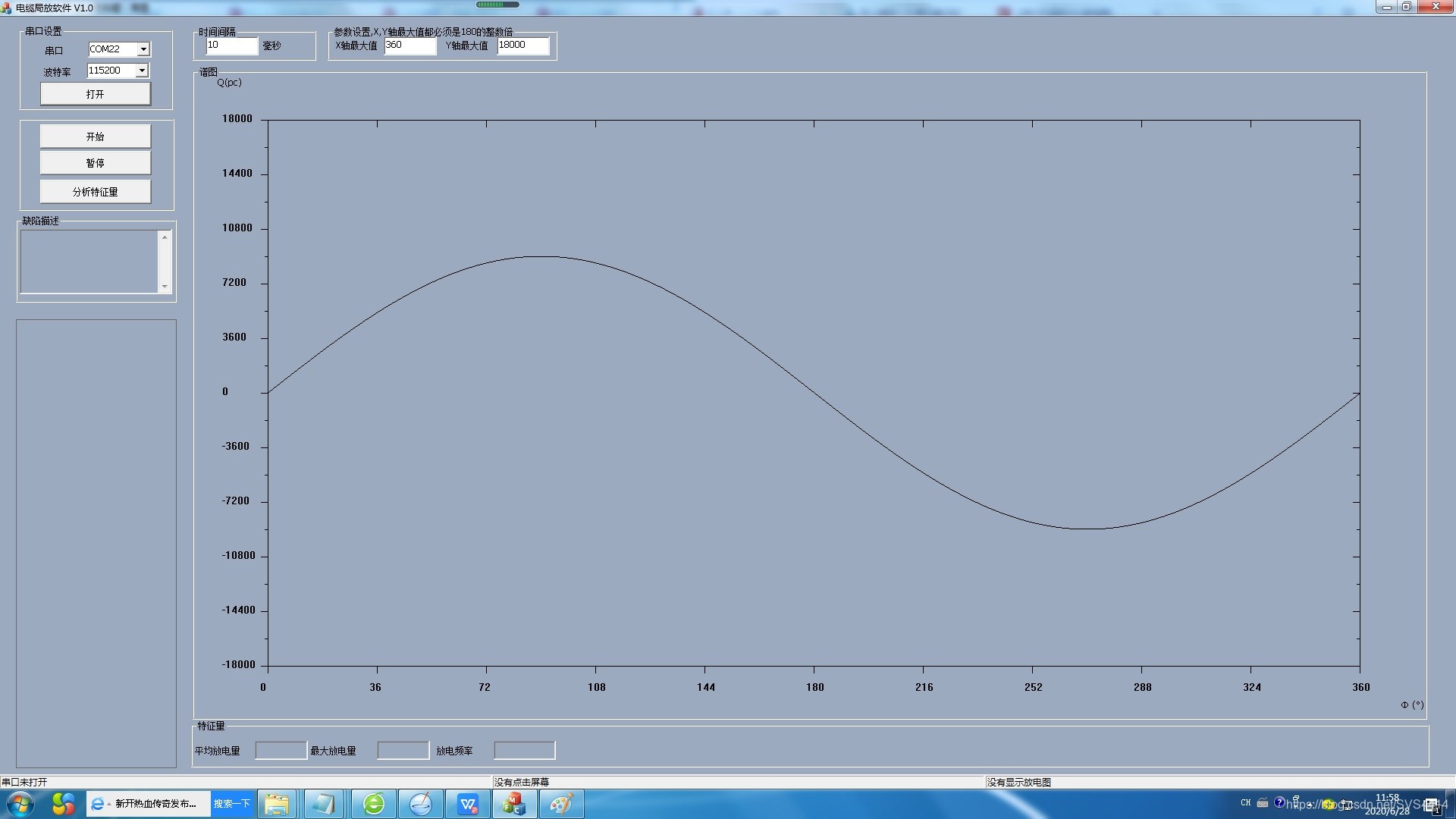Click the 时间间隔 input field
This screenshot has height=819, width=1456.
(231, 45)
